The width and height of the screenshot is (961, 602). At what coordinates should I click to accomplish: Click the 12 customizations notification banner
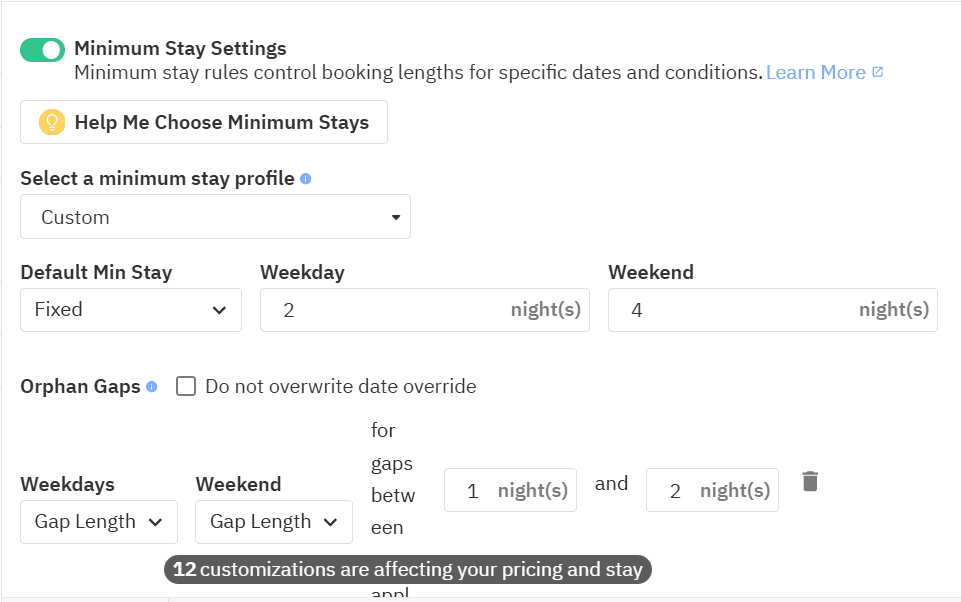(x=408, y=569)
